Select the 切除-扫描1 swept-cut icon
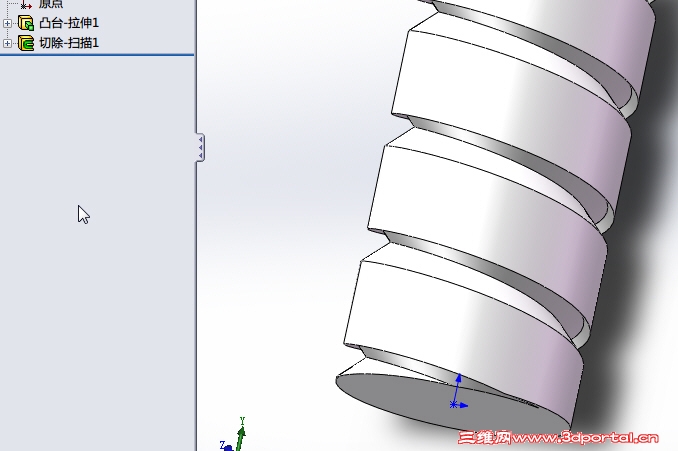Viewport: 678px width, 451px height. pyautogui.click(x=26, y=43)
